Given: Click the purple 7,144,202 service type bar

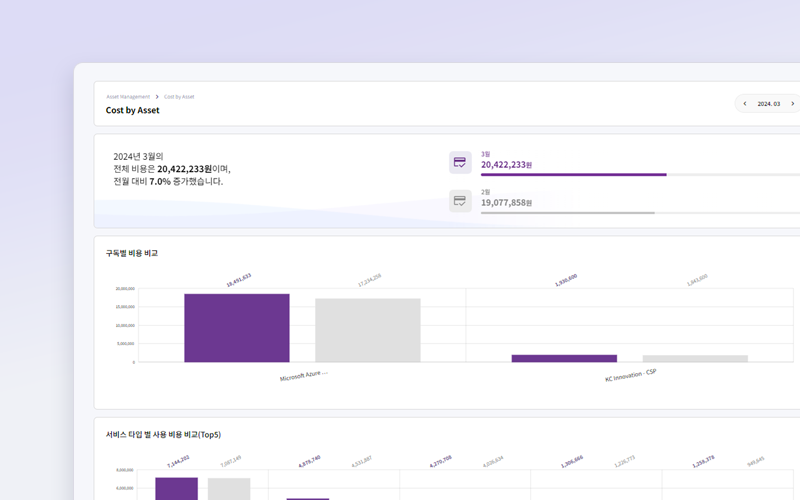Looking at the screenshot, I should point(177,489).
